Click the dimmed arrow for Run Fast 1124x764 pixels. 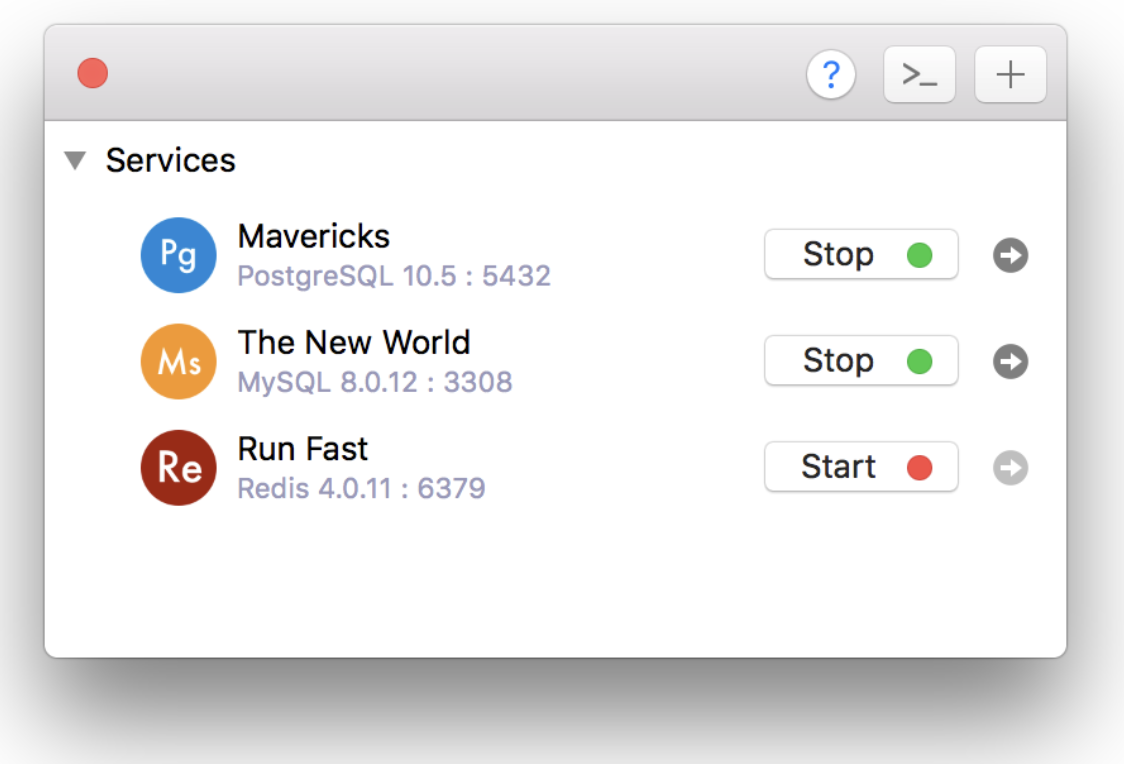tap(1011, 467)
